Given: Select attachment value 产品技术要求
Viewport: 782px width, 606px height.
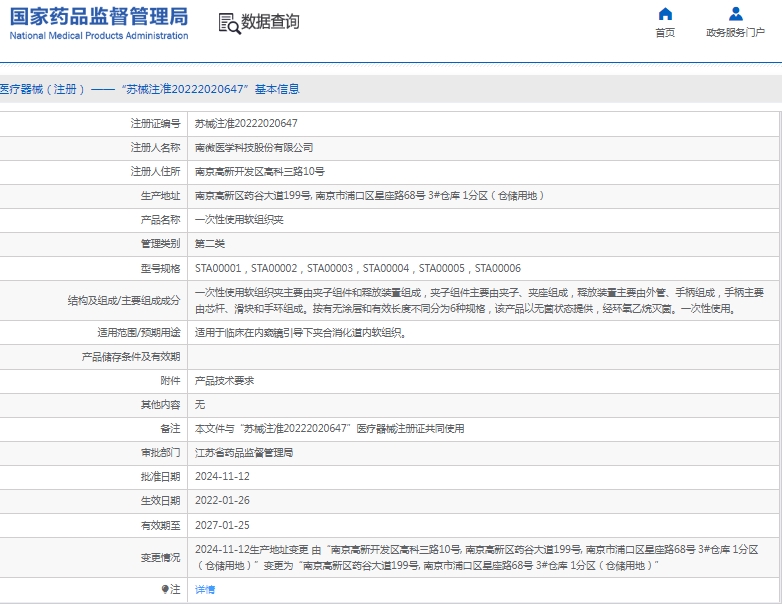Looking at the screenshot, I should click(x=224, y=381).
